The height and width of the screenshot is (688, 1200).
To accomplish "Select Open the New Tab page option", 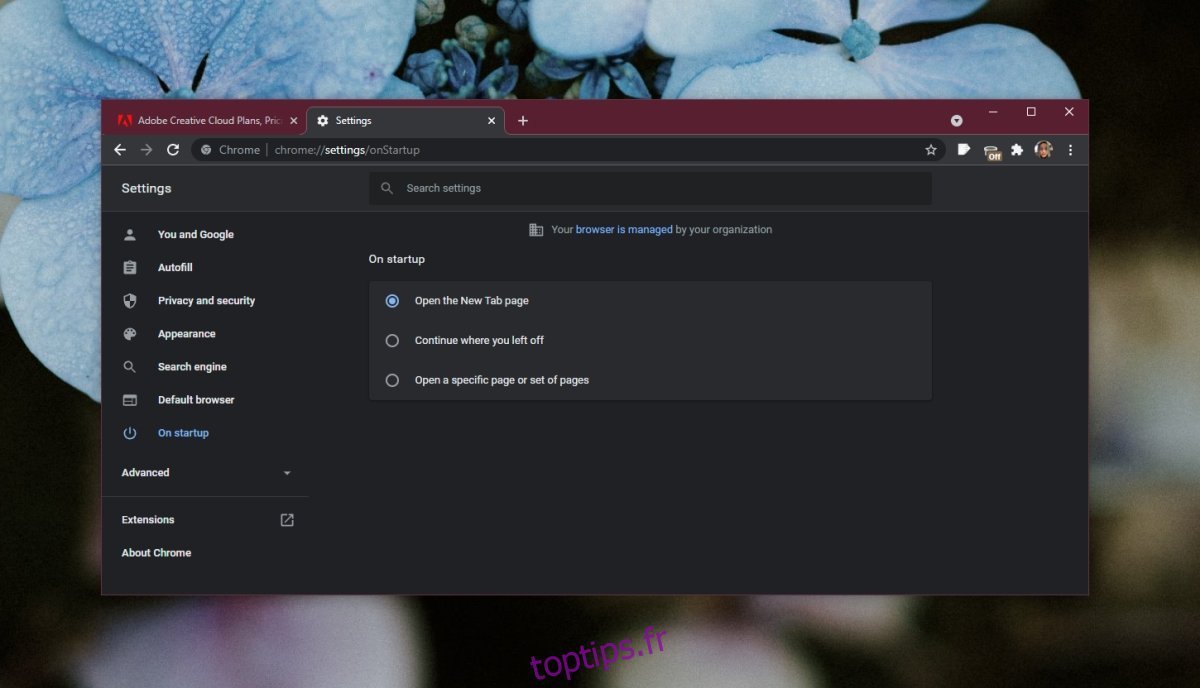I will point(392,301).
